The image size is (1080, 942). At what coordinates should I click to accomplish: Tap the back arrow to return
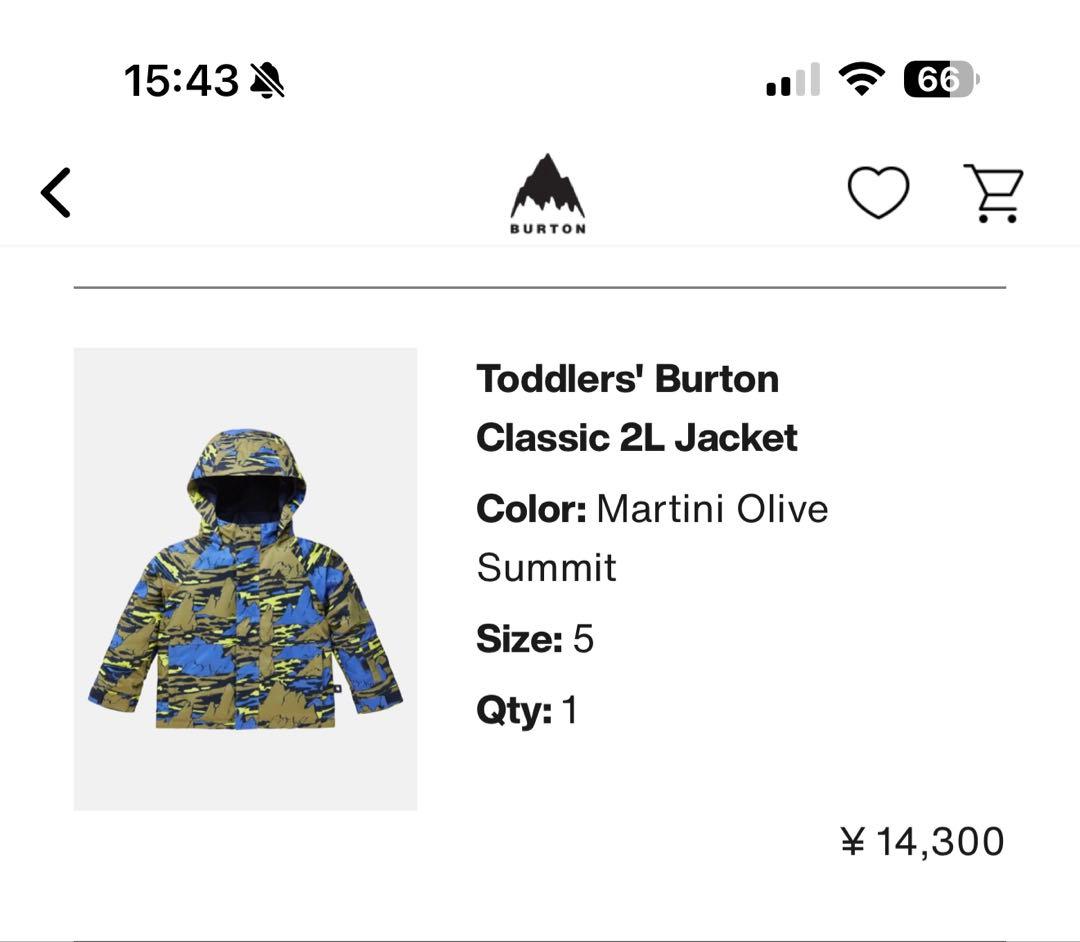pos(55,192)
